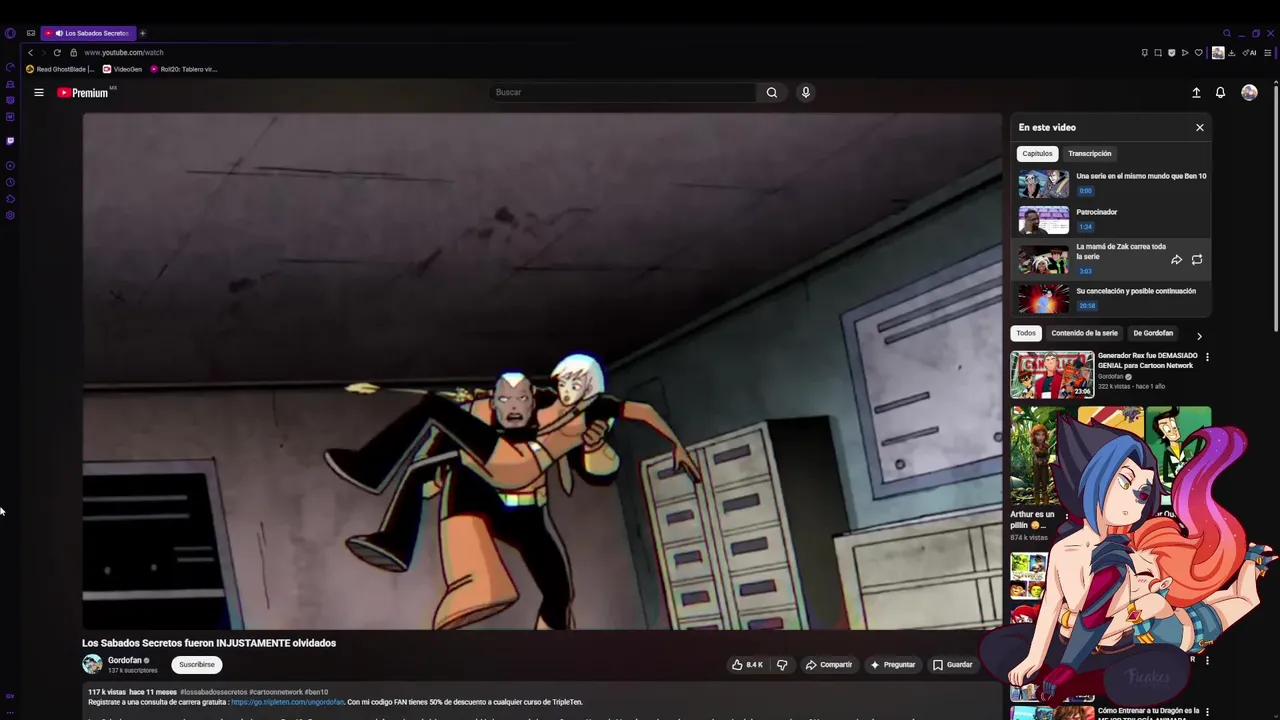Click the Preguntar ask button
The height and width of the screenshot is (720, 1280).
(893, 664)
